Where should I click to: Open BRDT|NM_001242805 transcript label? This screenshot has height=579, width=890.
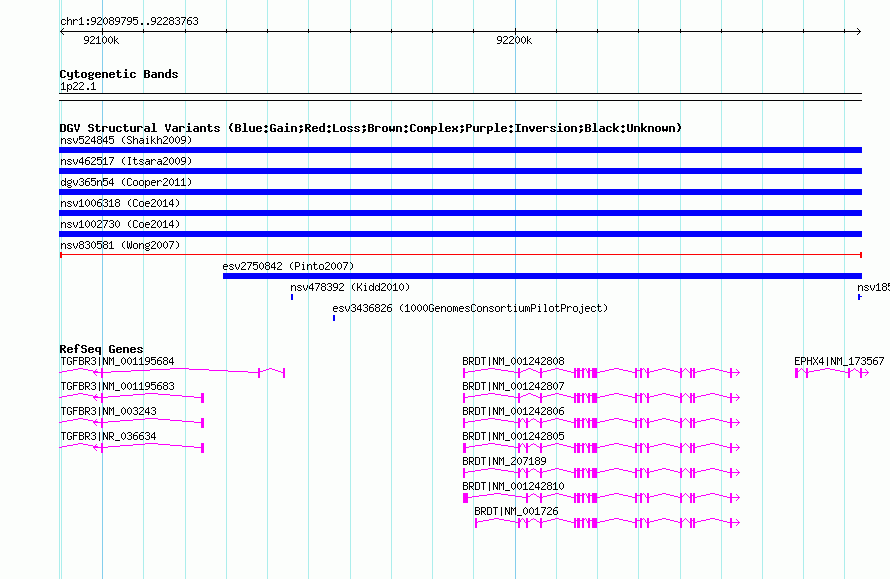513,436
